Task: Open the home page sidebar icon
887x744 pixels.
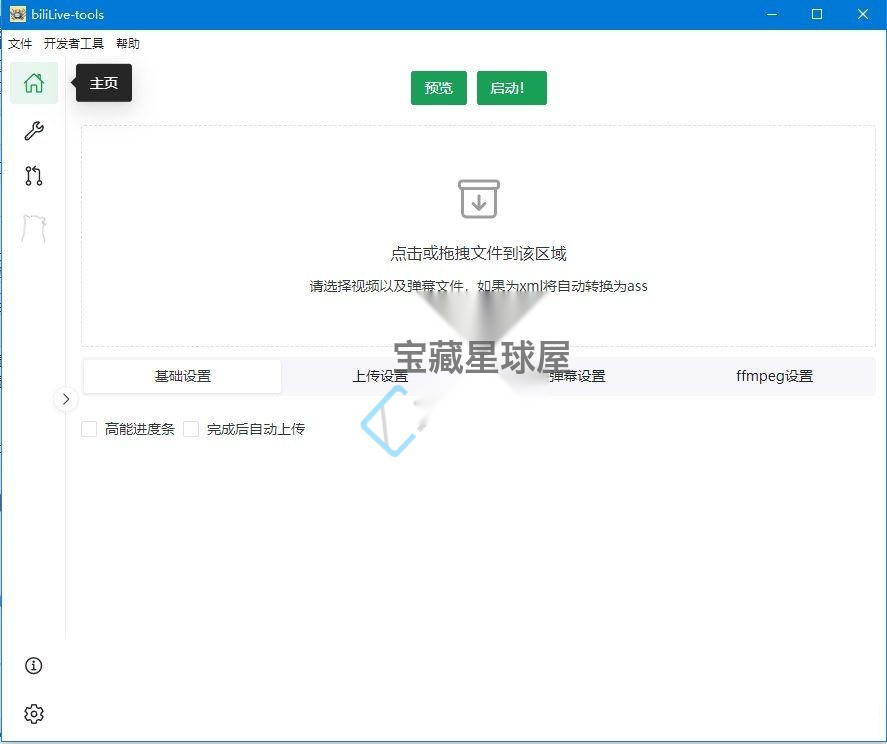Action: tap(34, 83)
